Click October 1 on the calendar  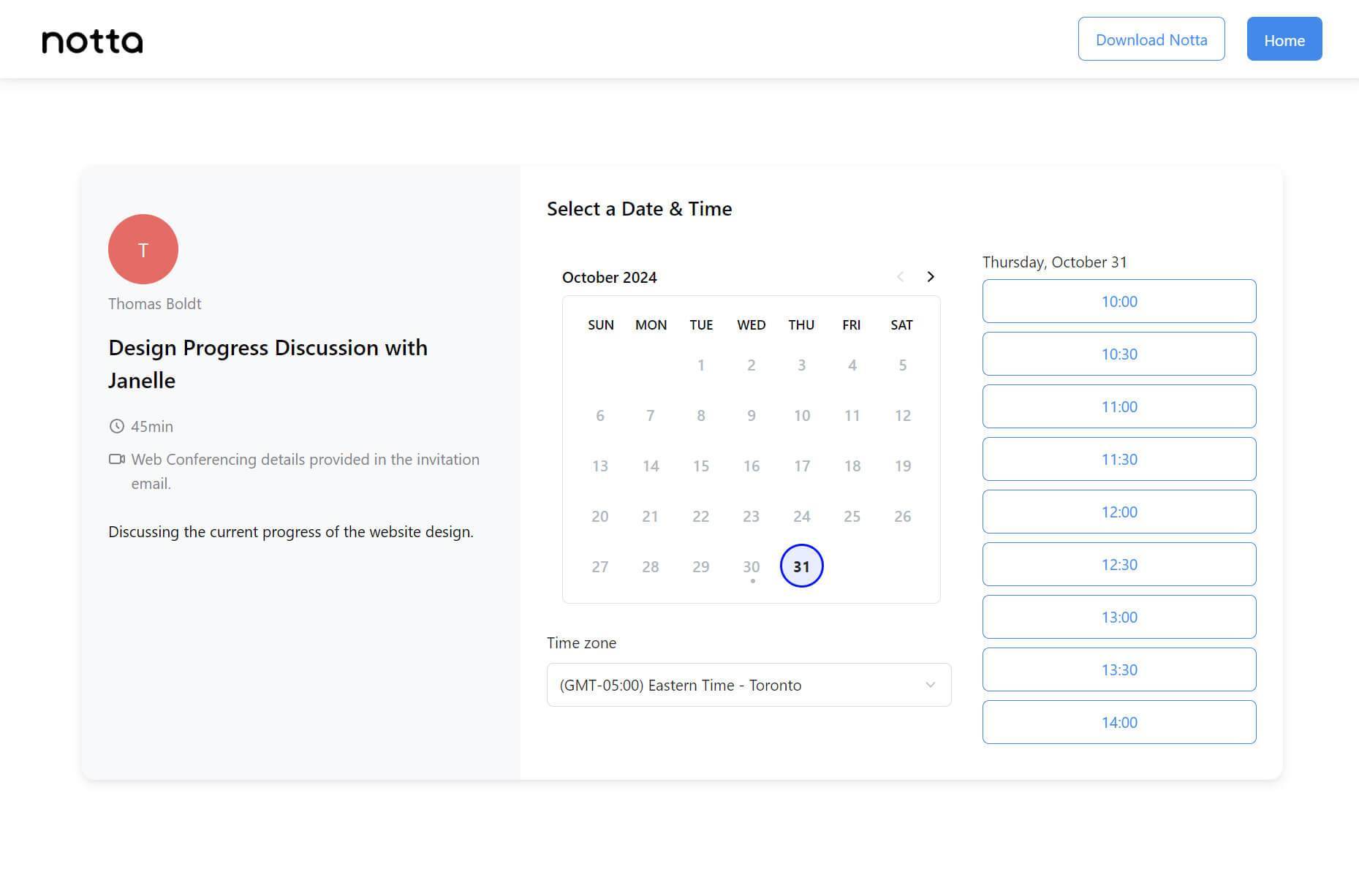[701, 365]
